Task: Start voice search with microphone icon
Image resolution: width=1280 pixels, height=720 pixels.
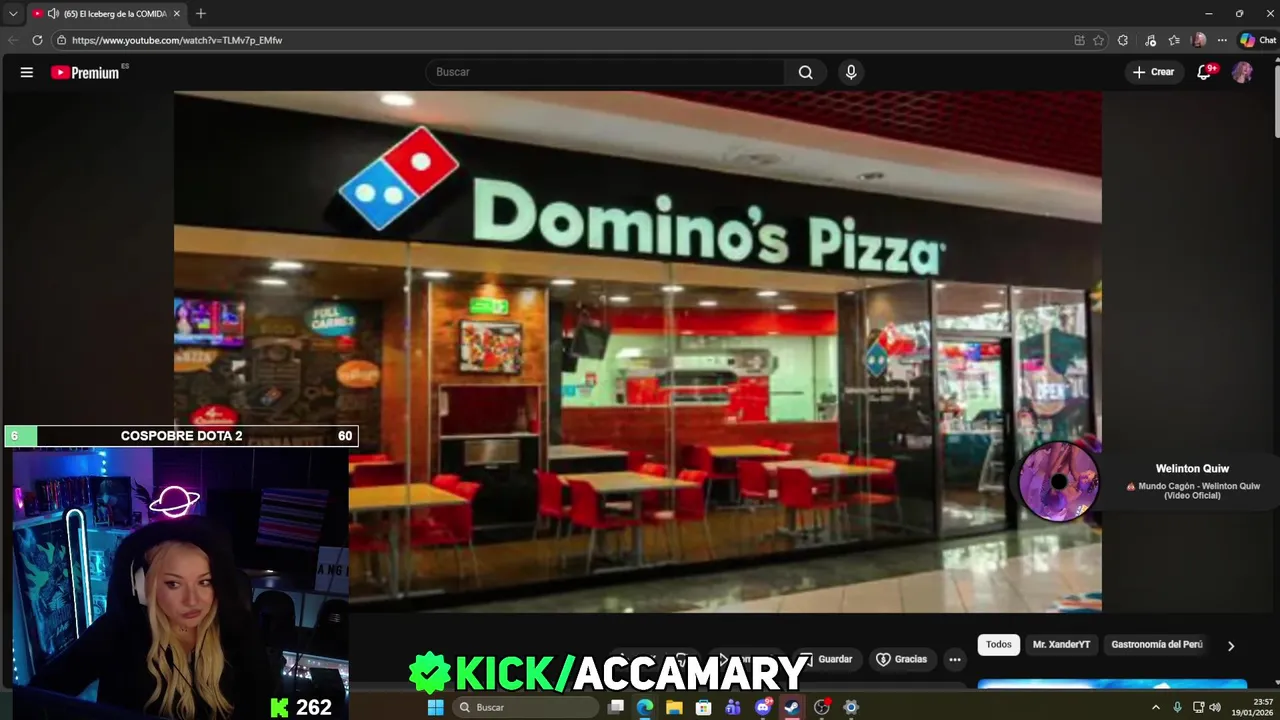Action: (x=851, y=72)
